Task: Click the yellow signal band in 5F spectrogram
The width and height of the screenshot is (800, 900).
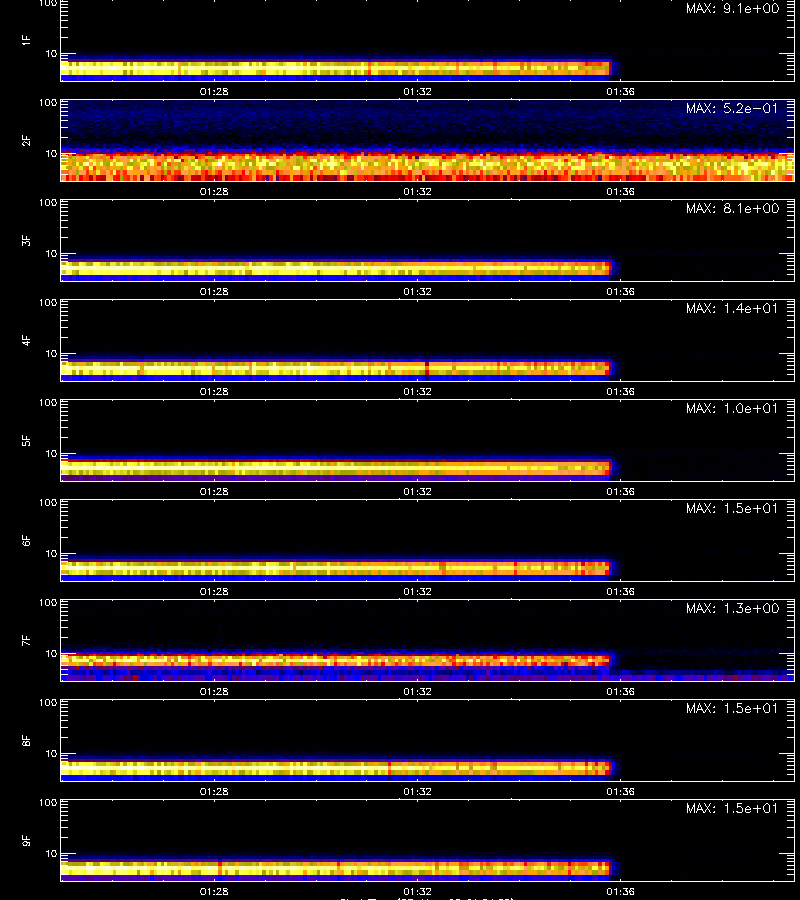Action: [336, 468]
